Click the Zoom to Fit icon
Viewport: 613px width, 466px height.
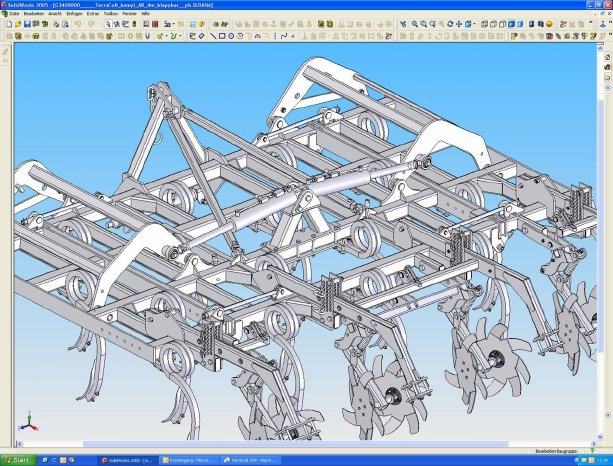(x=414, y=24)
